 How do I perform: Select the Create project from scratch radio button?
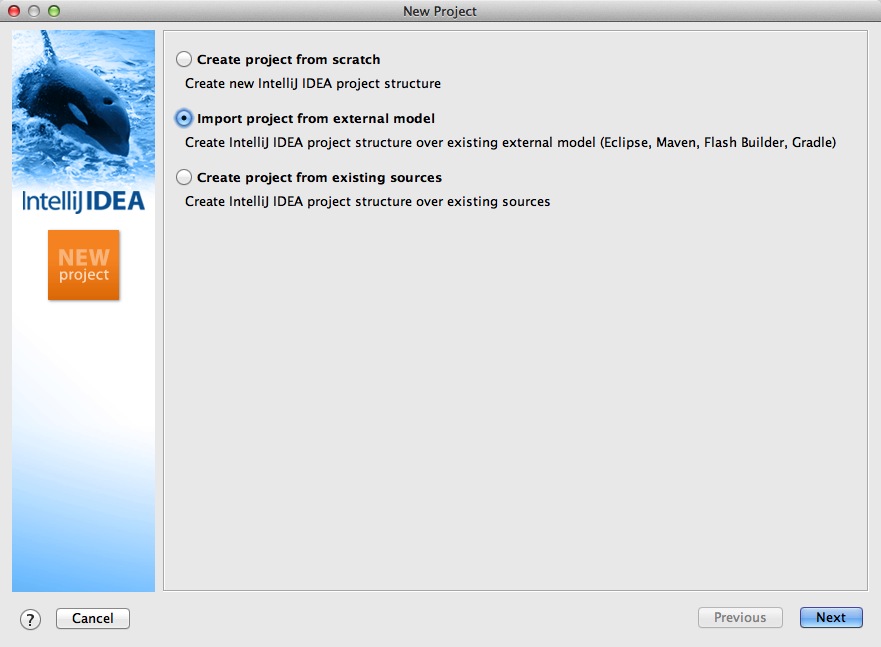pyautogui.click(x=184, y=60)
